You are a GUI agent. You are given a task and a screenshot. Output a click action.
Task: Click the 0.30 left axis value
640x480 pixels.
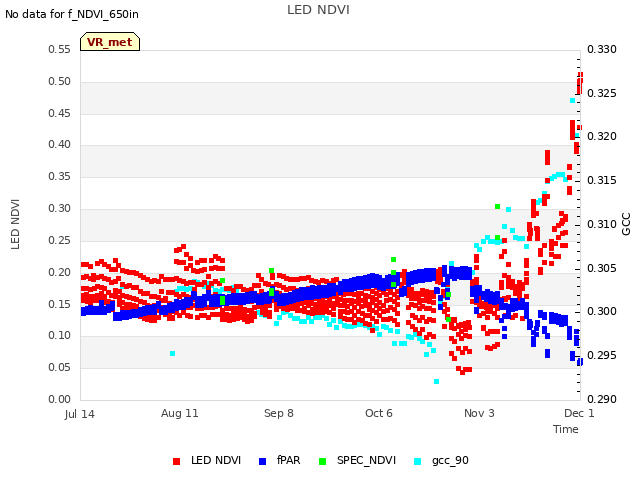60,208
